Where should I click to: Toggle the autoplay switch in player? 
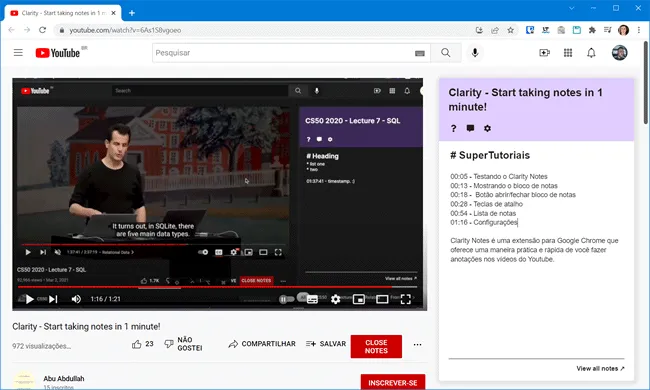point(286,299)
